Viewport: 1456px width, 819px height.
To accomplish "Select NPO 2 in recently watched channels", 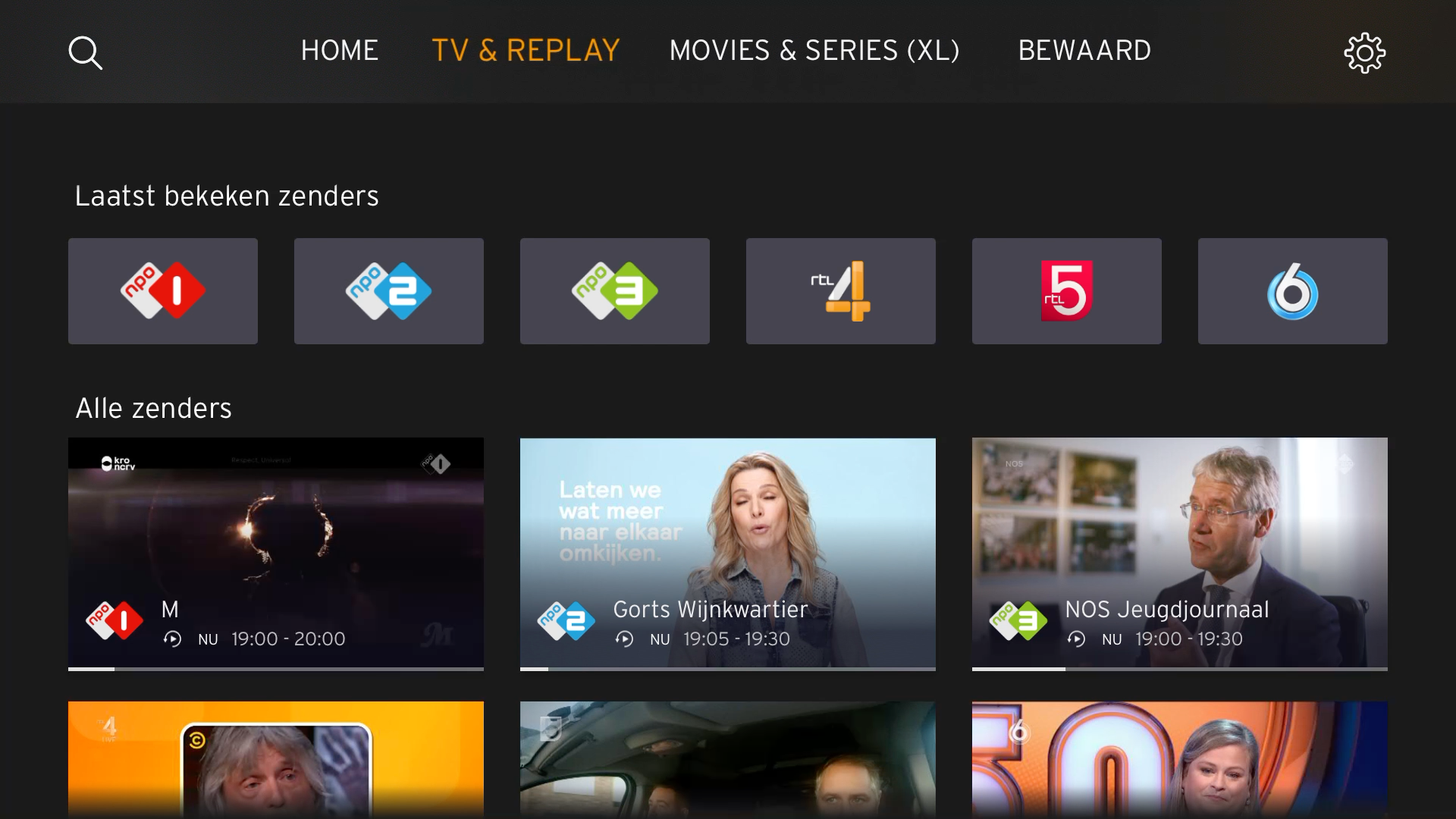I will 389,291.
